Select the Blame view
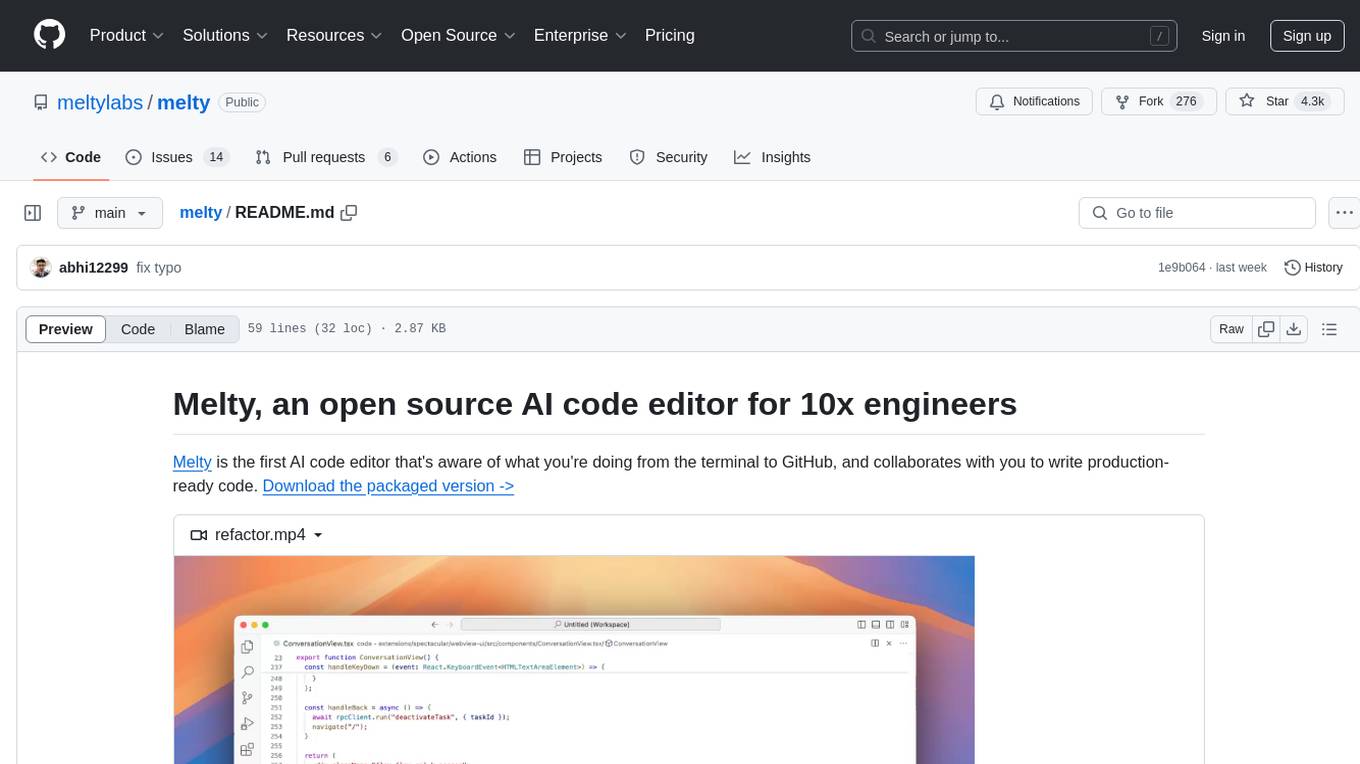Image resolution: width=1360 pixels, height=764 pixels. click(x=205, y=329)
